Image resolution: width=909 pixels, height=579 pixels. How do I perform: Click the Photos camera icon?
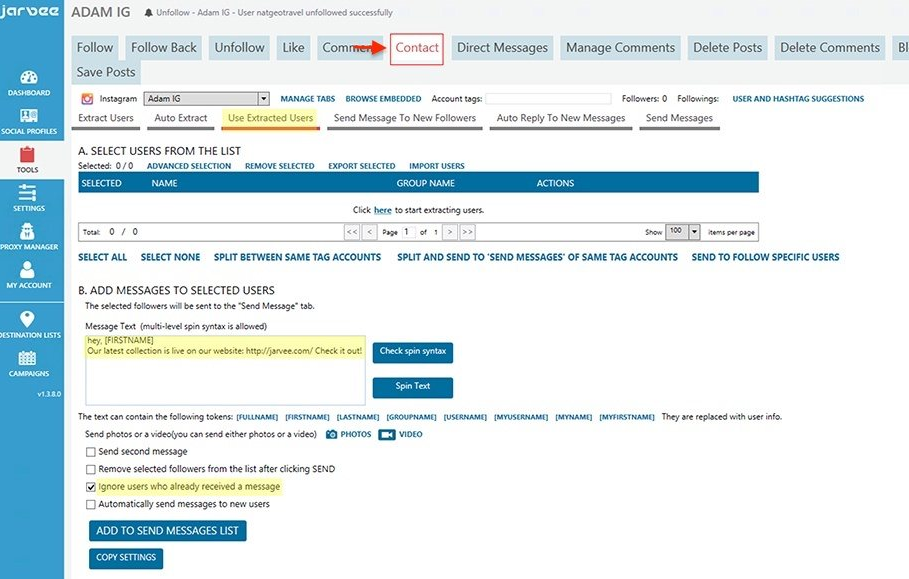point(332,434)
